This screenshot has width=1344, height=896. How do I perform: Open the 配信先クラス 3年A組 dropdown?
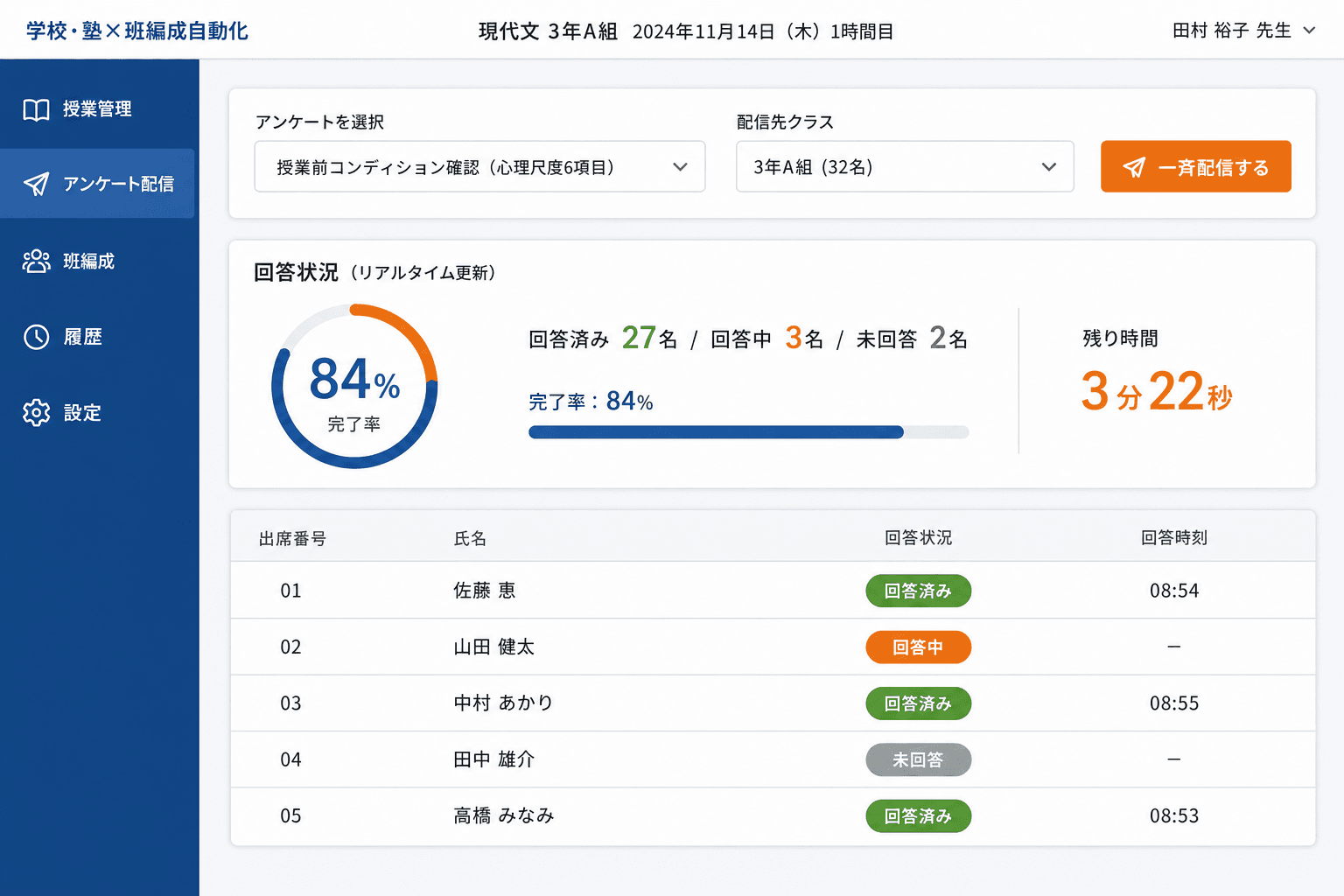(905, 166)
